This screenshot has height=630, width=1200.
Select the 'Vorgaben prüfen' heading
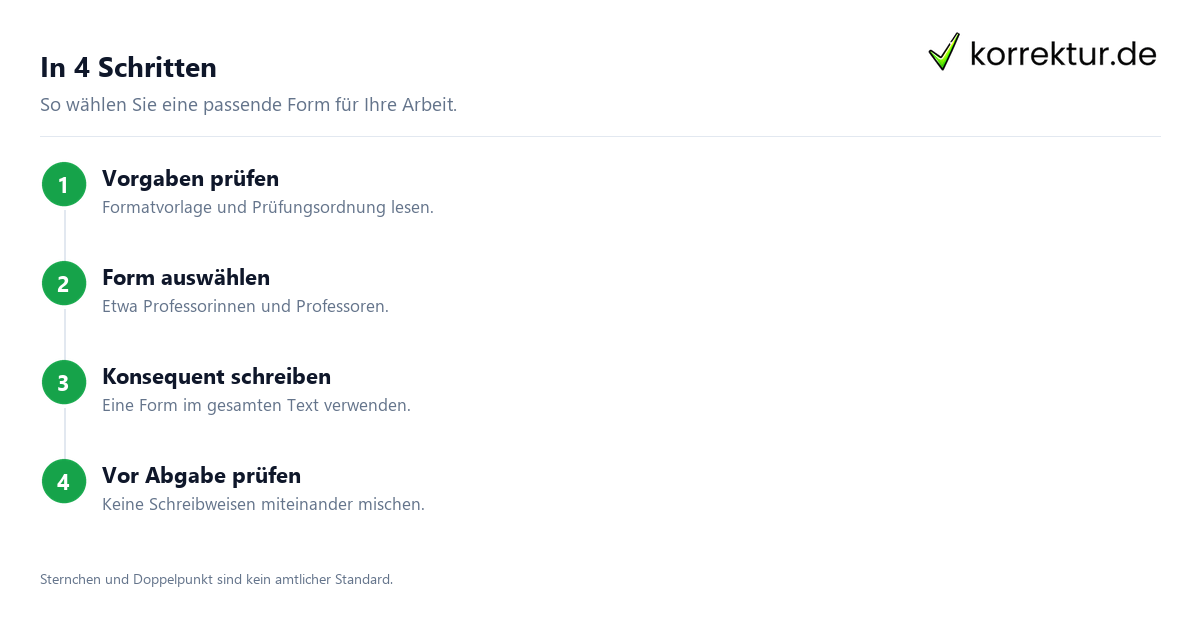click(x=190, y=178)
